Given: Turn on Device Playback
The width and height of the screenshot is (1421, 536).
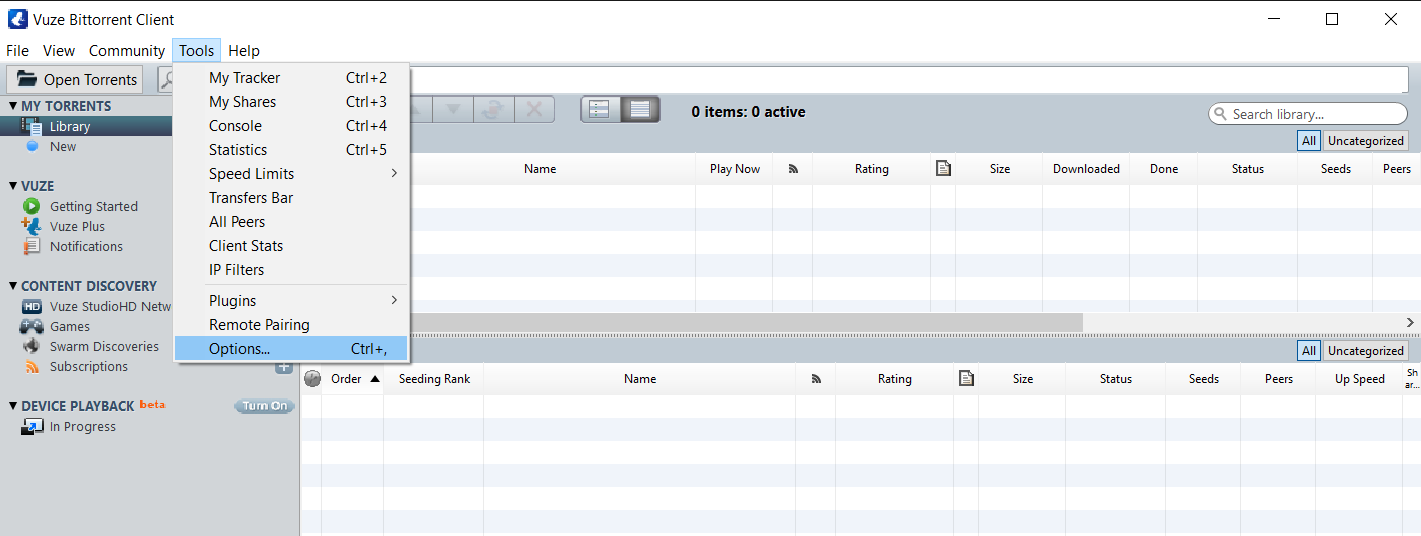Looking at the screenshot, I should coord(265,406).
